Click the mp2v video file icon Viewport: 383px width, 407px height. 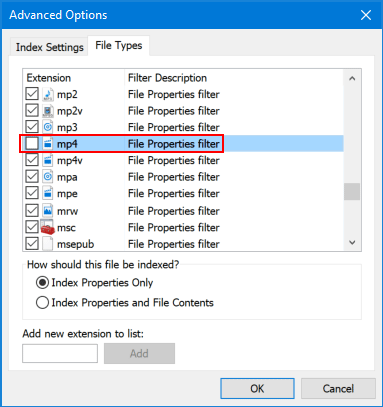click(48, 111)
